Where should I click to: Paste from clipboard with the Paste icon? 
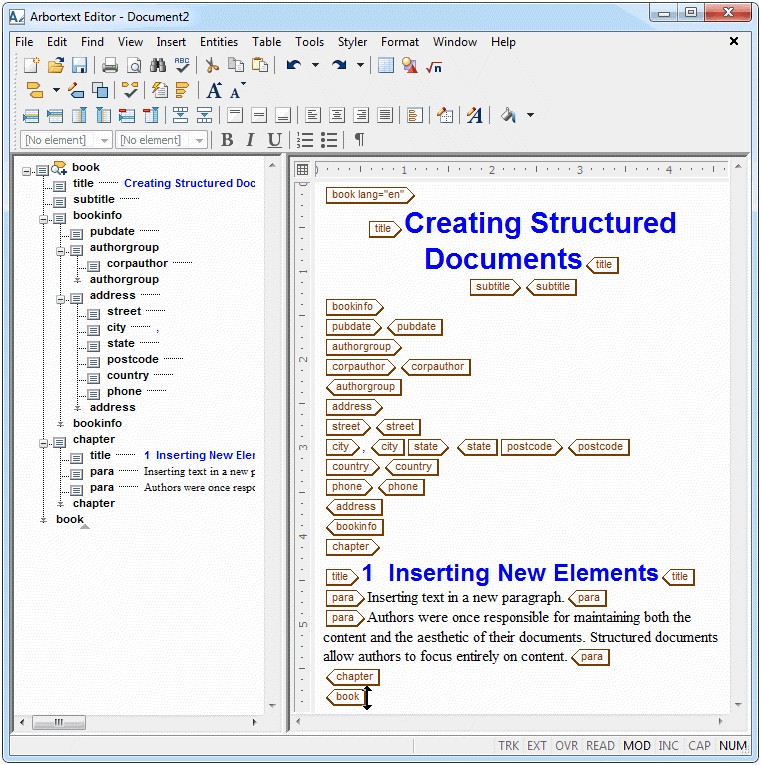260,65
